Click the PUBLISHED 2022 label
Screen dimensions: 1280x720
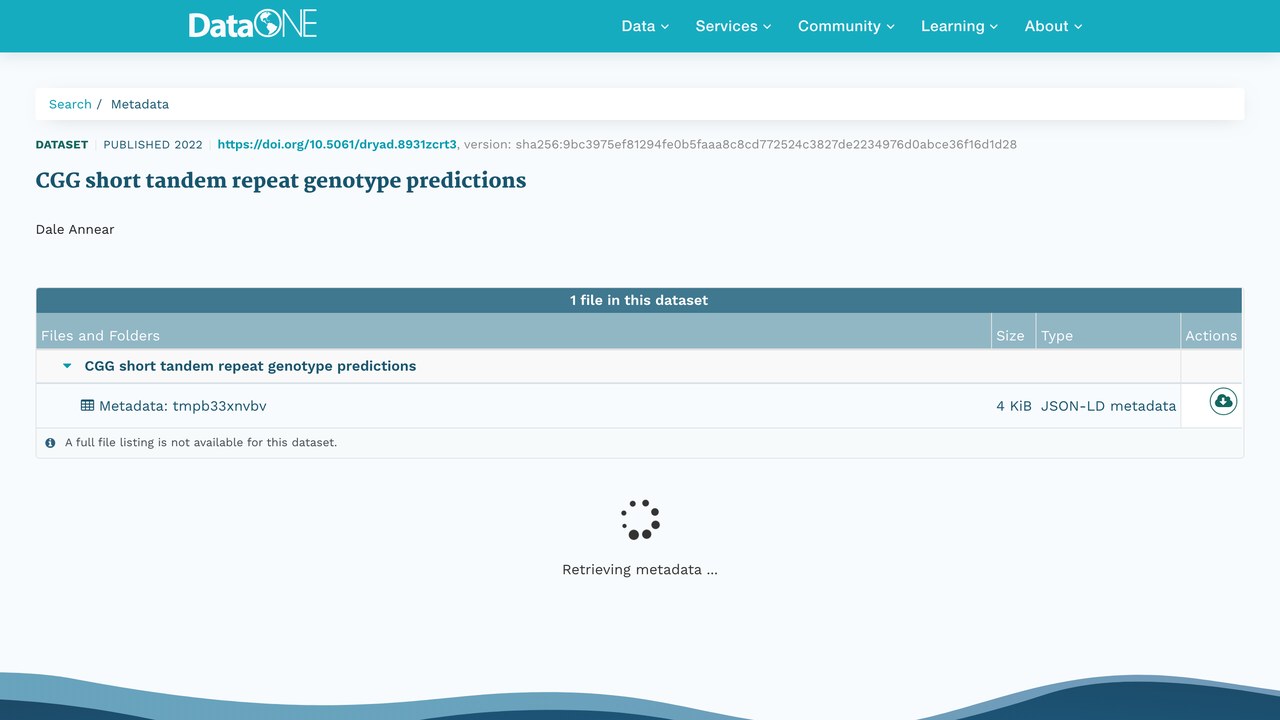(x=153, y=144)
